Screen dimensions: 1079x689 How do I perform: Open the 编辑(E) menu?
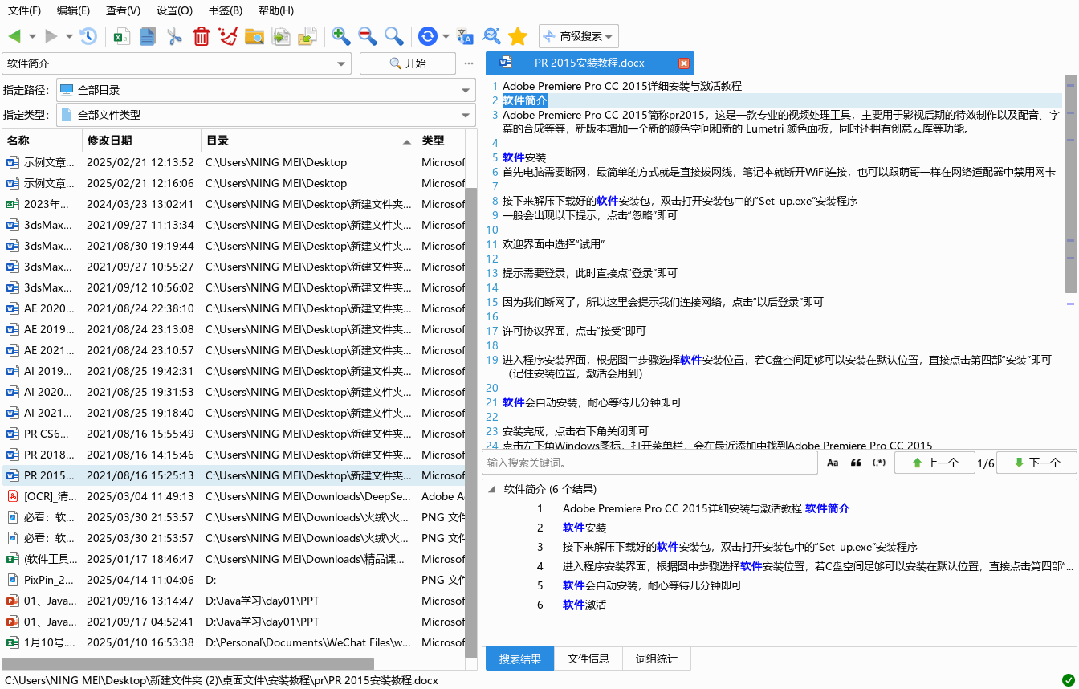click(73, 10)
